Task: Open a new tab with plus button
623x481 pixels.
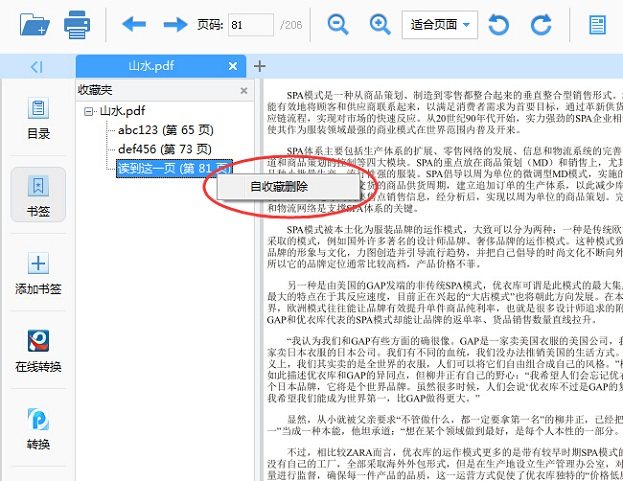Action: click(x=259, y=66)
